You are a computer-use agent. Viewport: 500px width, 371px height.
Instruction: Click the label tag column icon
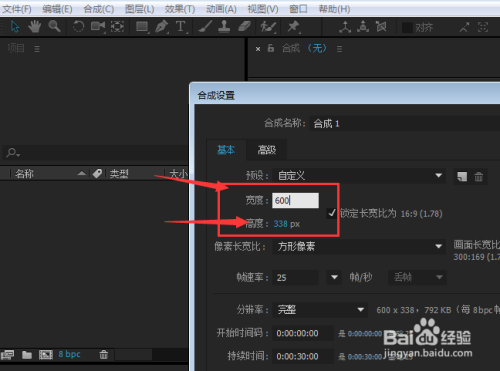click(x=97, y=173)
